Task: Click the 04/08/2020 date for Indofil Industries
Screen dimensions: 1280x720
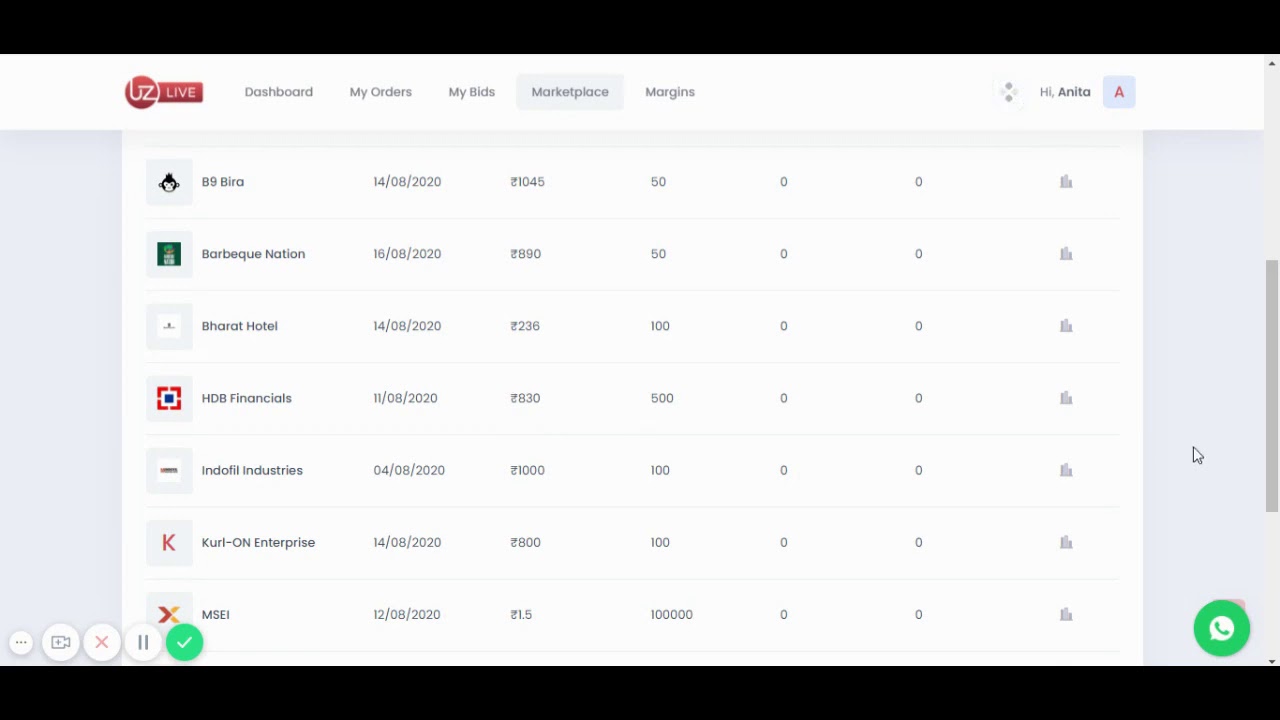Action: [409, 470]
